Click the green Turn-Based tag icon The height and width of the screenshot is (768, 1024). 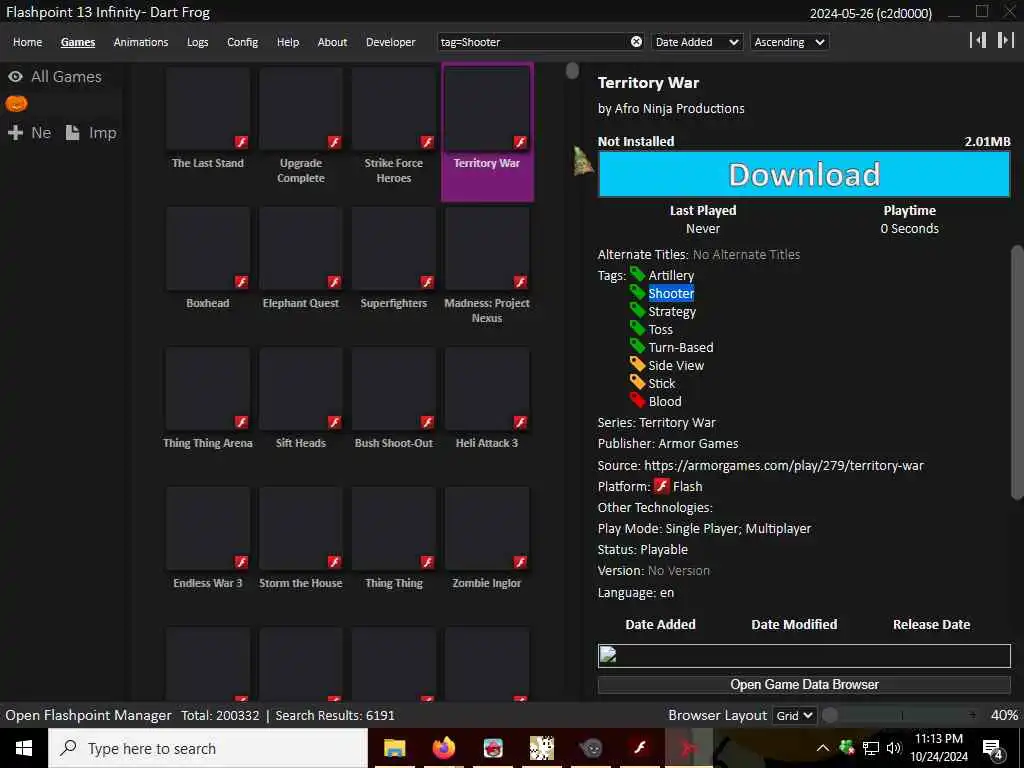[x=637, y=346]
